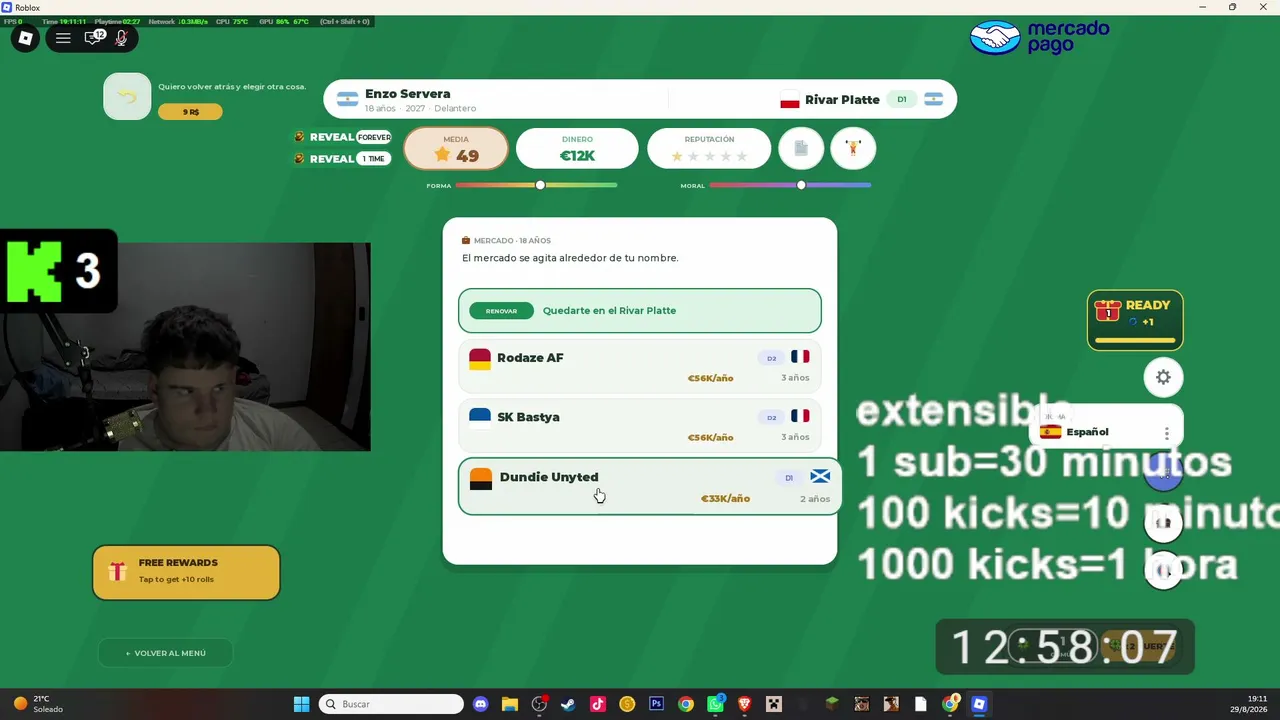Image resolution: width=1280 pixels, height=720 pixels.
Task: Click the Mercado Pago logo
Action: 1040,37
